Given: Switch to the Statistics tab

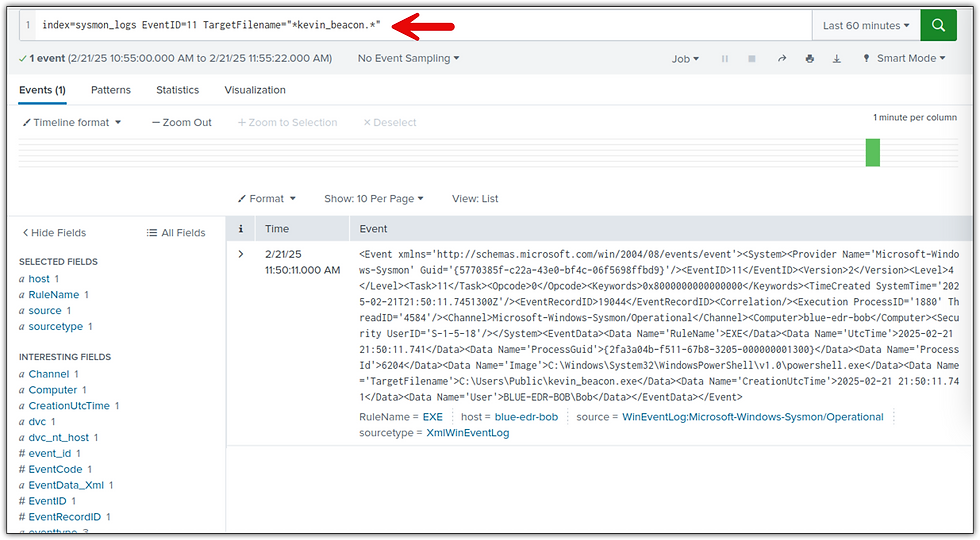Looking at the screenshot, I should tap(178, 90).
